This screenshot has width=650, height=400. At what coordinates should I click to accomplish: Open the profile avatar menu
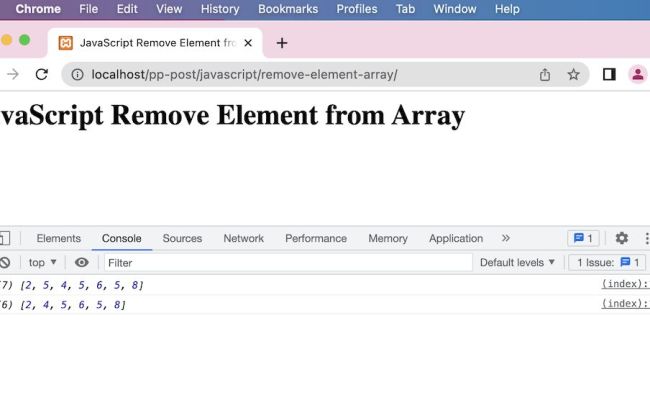(638, 75)
